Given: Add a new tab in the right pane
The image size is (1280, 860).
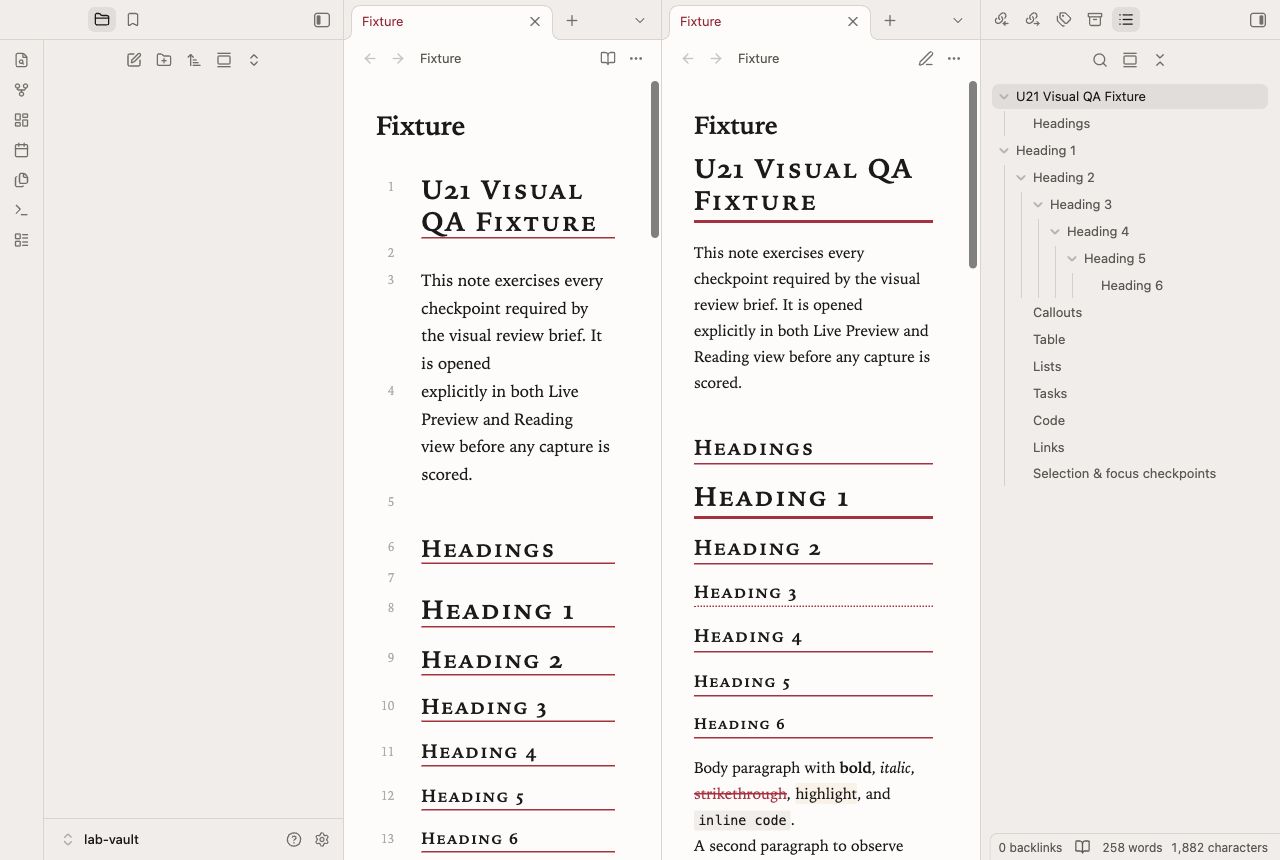Looking at the screenshot, I should coord(890,20).
